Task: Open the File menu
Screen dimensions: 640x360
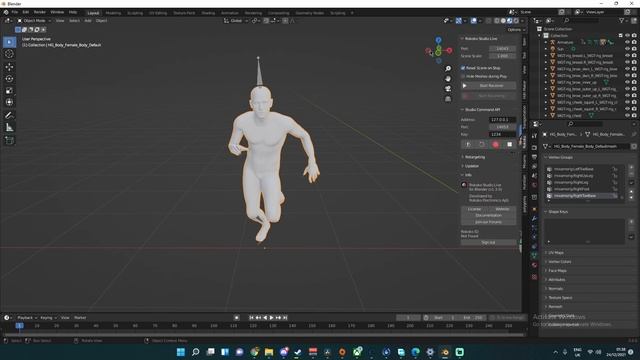Action: pyautogui.click(x=15, y=12)
